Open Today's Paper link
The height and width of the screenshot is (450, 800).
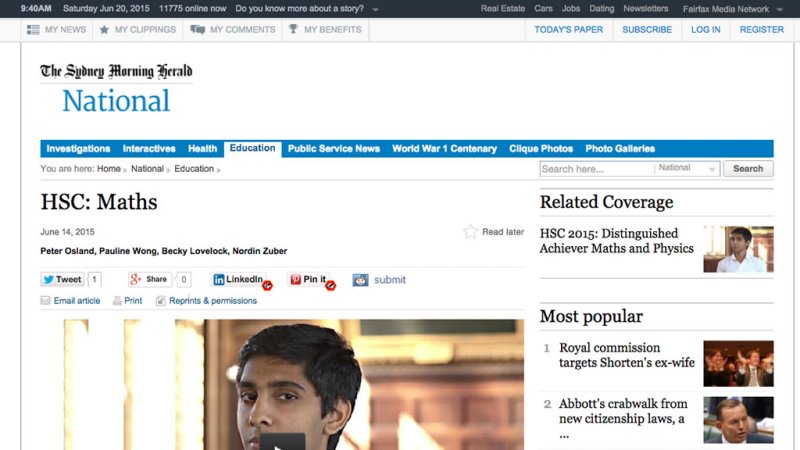568,30
